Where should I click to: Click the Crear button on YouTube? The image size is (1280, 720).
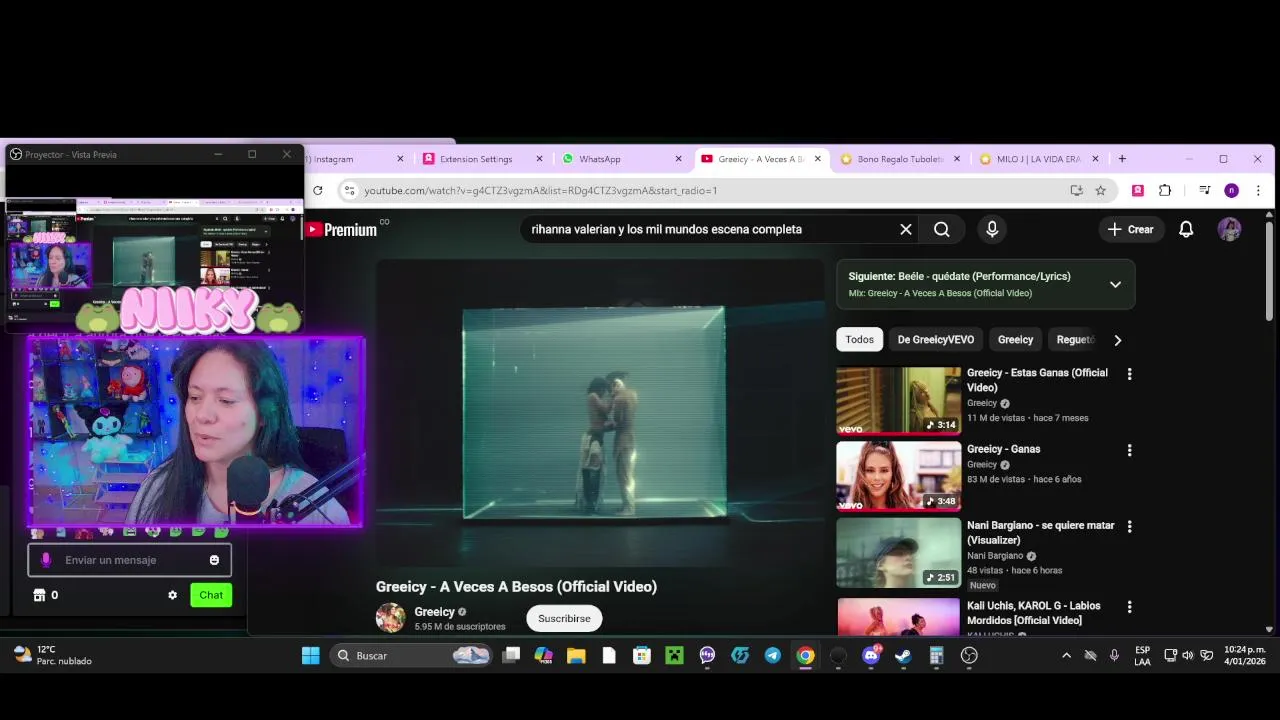tap(1130, 229)
